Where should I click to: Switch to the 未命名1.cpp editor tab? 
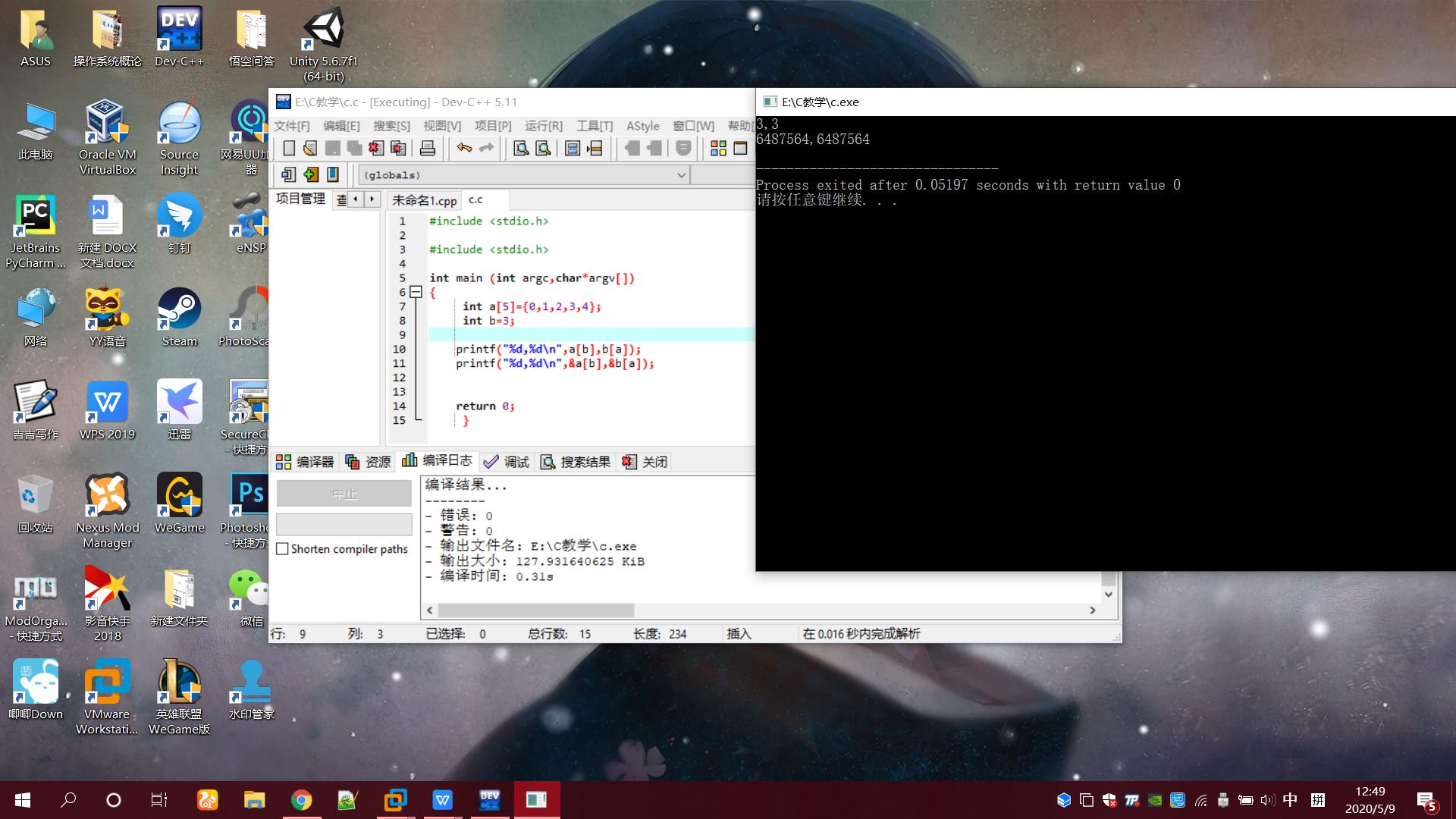[x=425, y=200]
